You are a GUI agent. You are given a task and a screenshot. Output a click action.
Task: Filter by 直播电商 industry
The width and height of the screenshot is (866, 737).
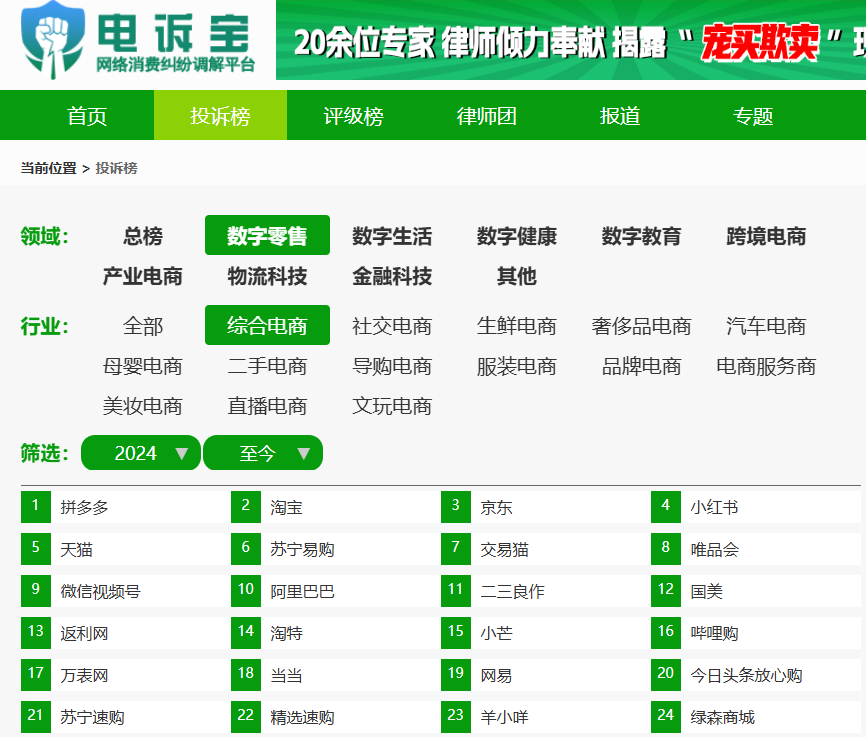(x=267, y=407)
